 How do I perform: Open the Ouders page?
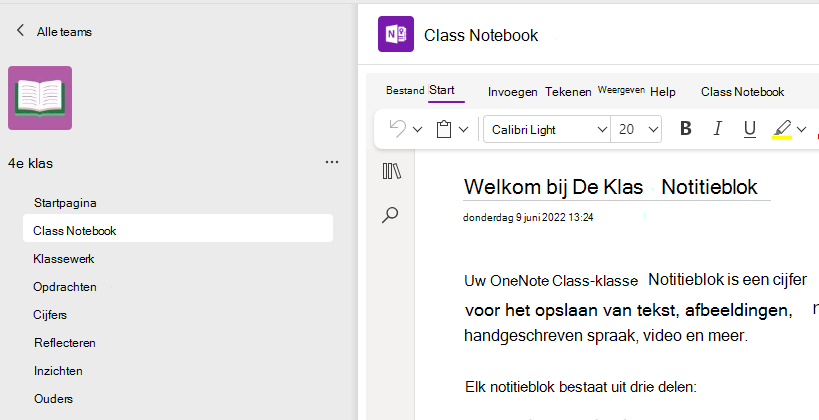point(53,399)
